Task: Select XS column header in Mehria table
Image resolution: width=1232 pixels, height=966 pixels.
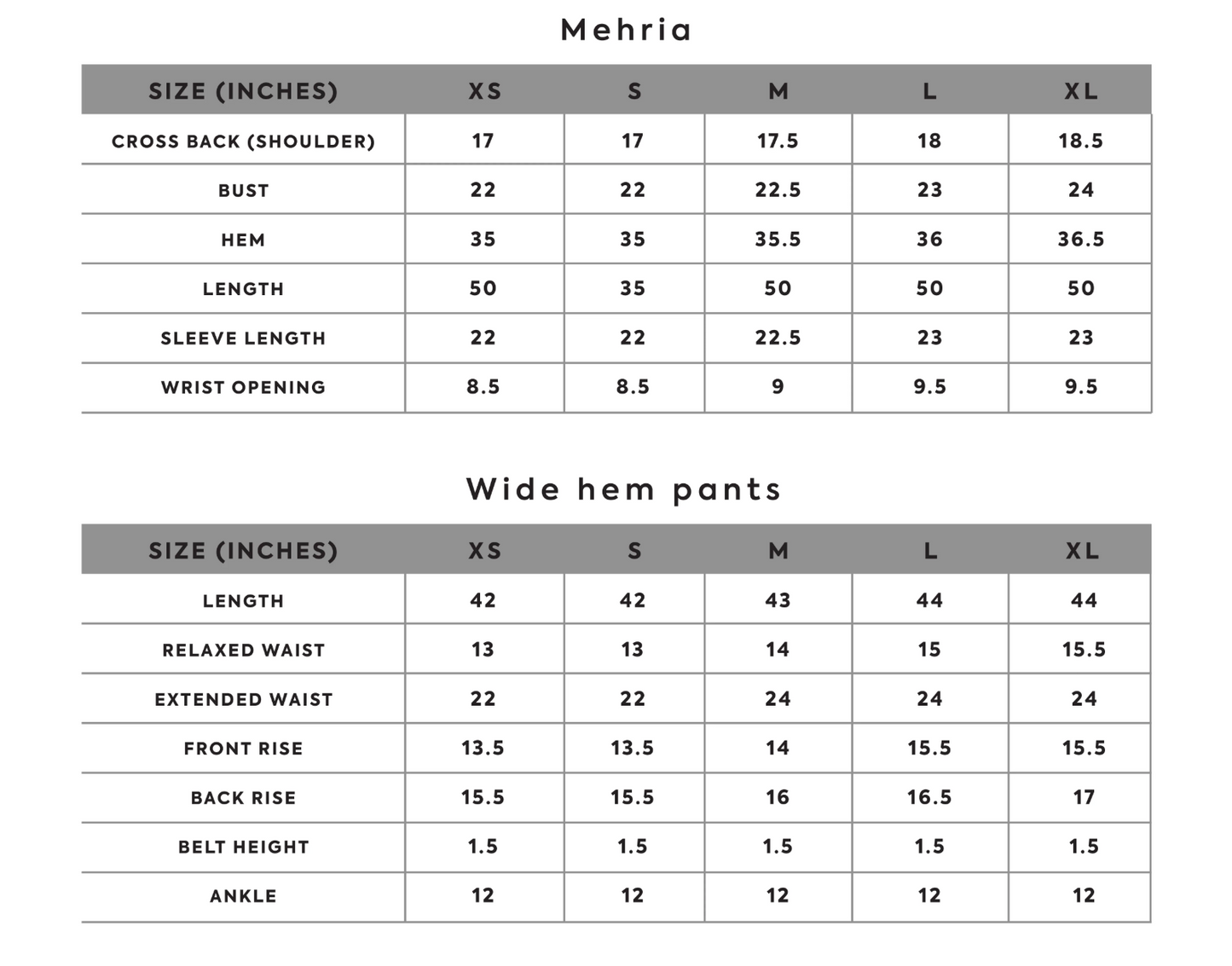Action: tap(484, 91)
